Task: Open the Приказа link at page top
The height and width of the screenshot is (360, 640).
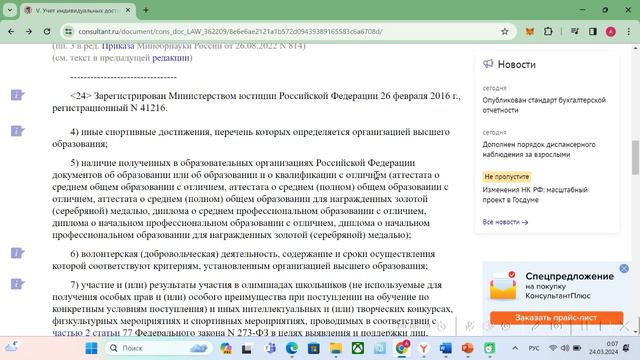Action: coord(118,46)
